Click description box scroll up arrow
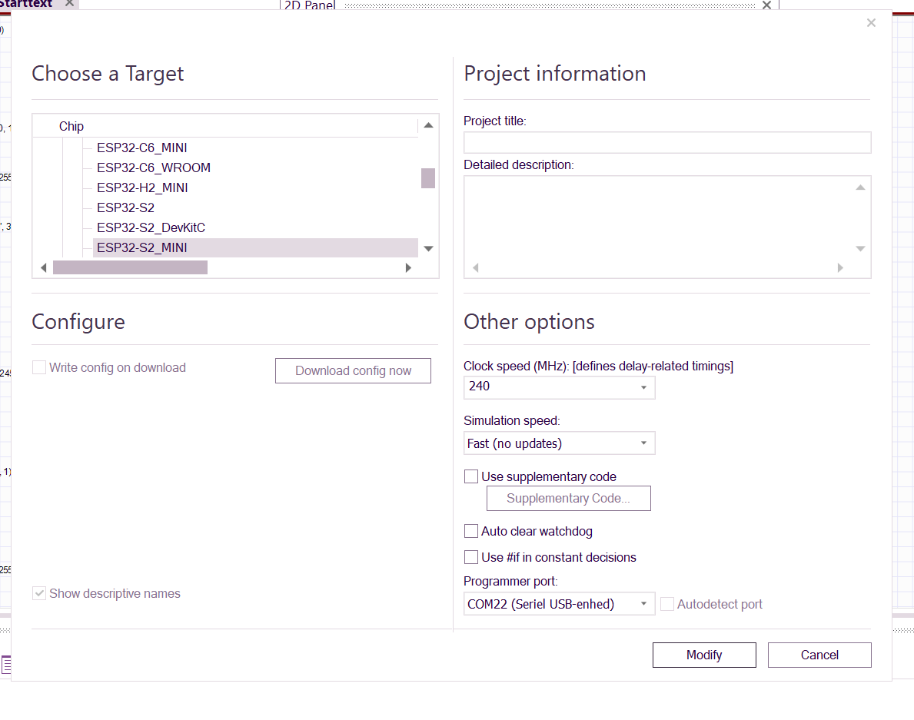Image resolution: width=914 pixels, height=720 pixels. coord(860,188)
